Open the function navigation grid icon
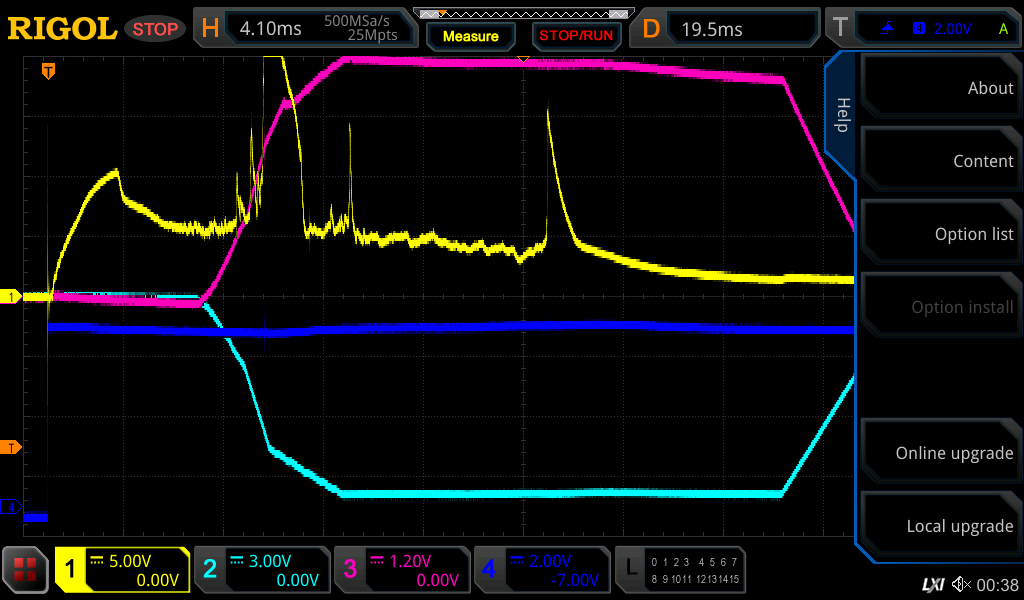This screenshot has width=1024, height=600. click(26, 570)
